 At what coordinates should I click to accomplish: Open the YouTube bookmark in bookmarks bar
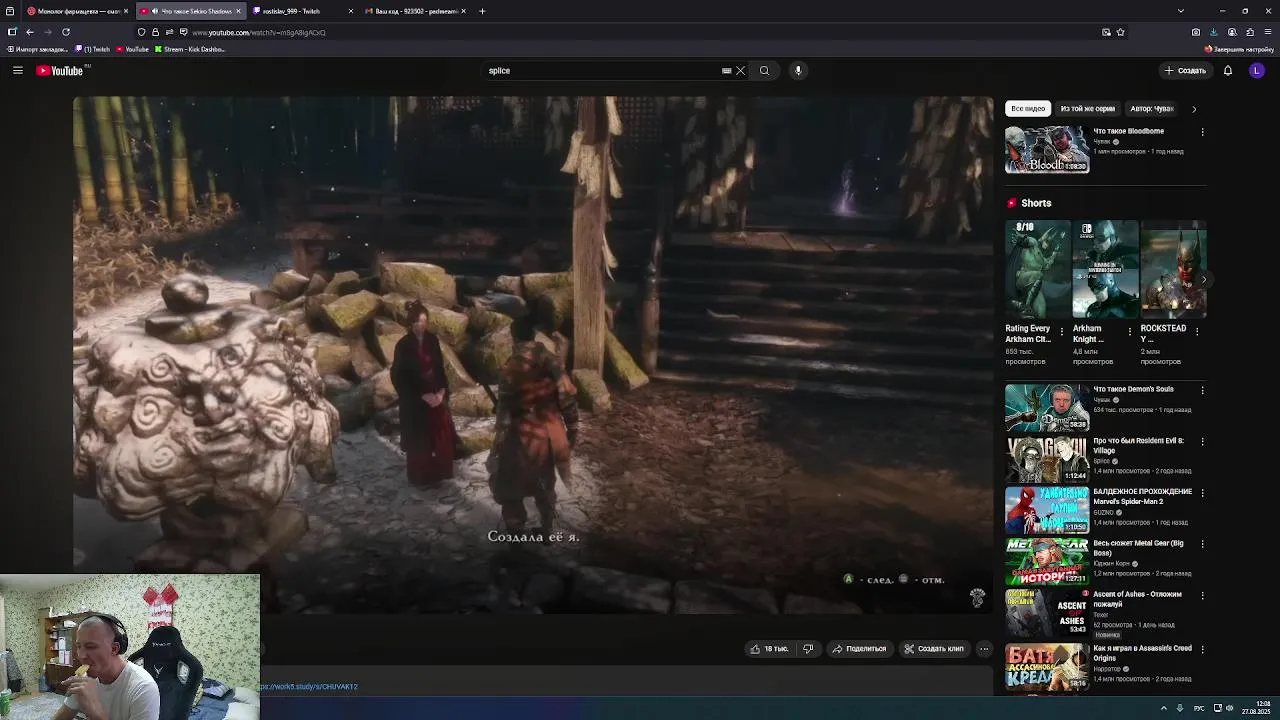[132, 49]
